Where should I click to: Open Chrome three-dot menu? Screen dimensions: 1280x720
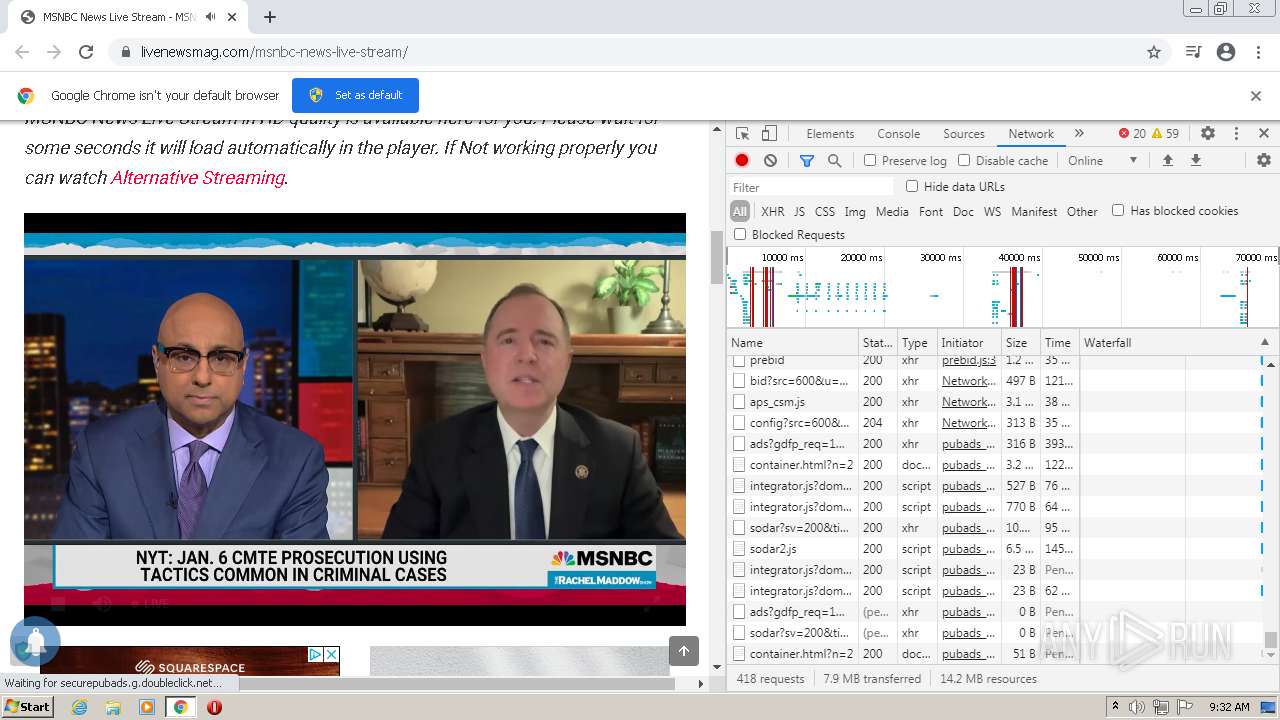[1258, 52]
